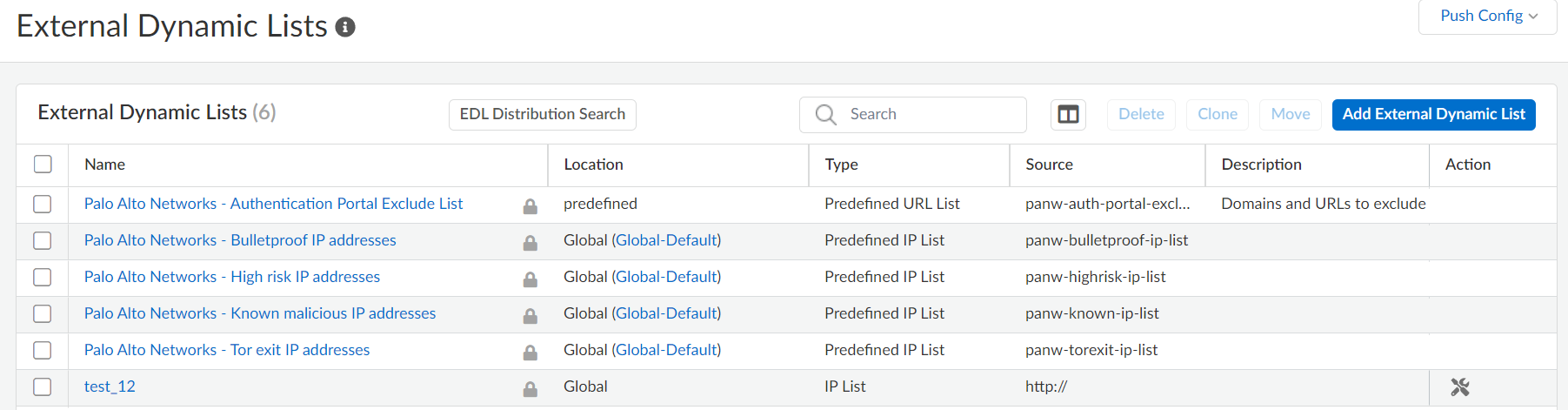Click lock icon in Known malicious IP addresses row
This screenshot has height=410, width=1568.
click(x=530, y=316)
